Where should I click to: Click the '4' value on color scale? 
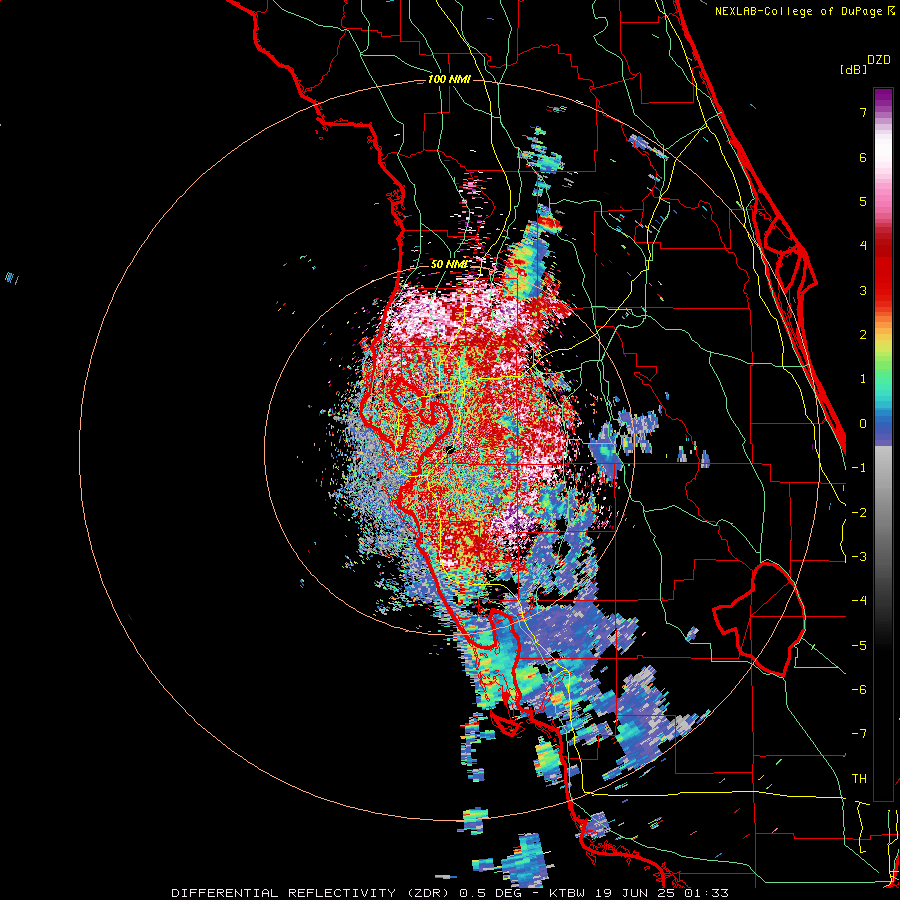(x=863, y=246)
